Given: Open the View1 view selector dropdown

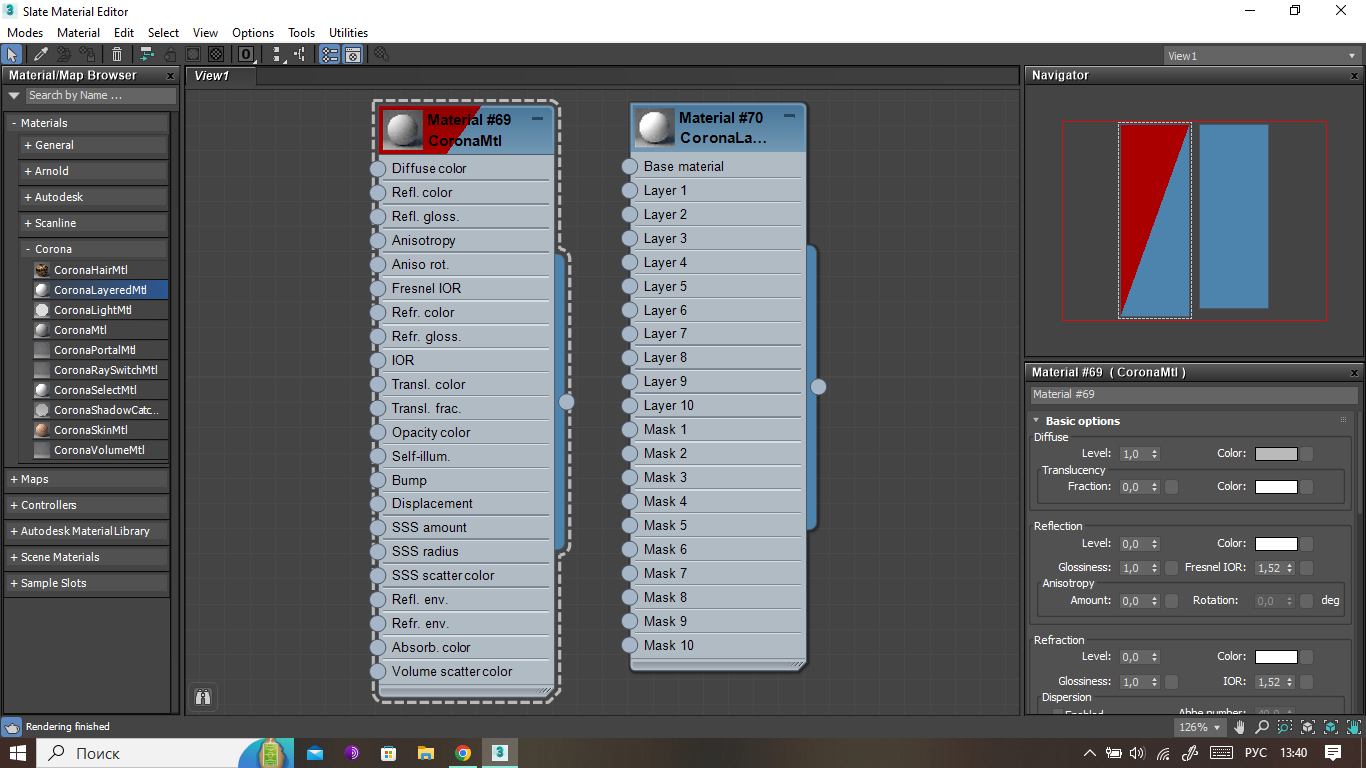Looking at the screenshot, I should click(x=1261, y=56).
